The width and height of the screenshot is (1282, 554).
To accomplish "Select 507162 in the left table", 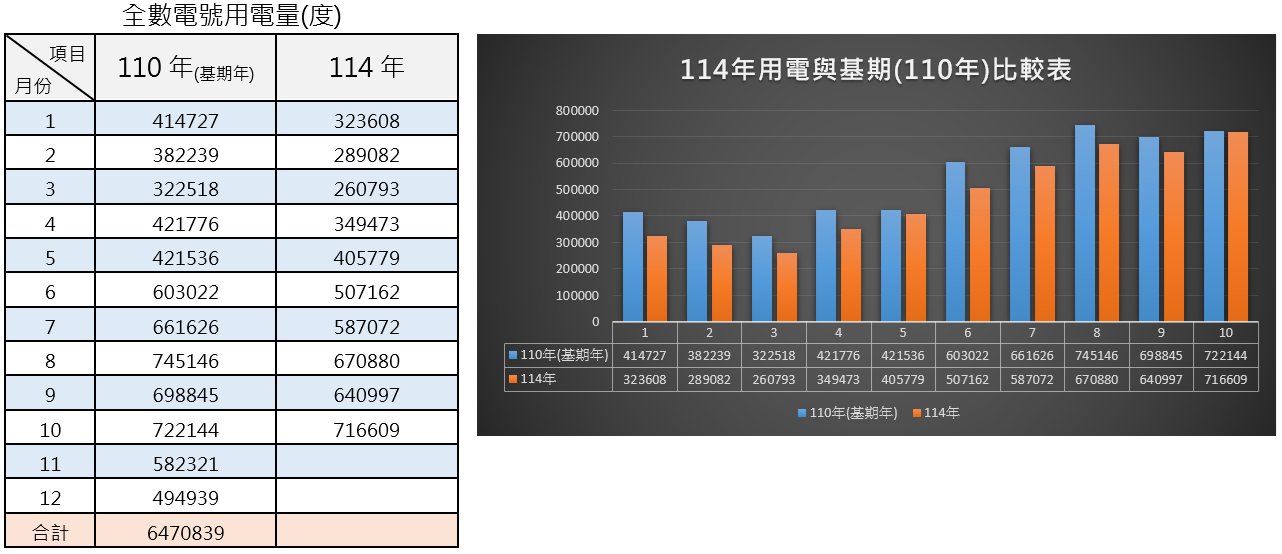I will pyautogui.click(x=367, y=293).
